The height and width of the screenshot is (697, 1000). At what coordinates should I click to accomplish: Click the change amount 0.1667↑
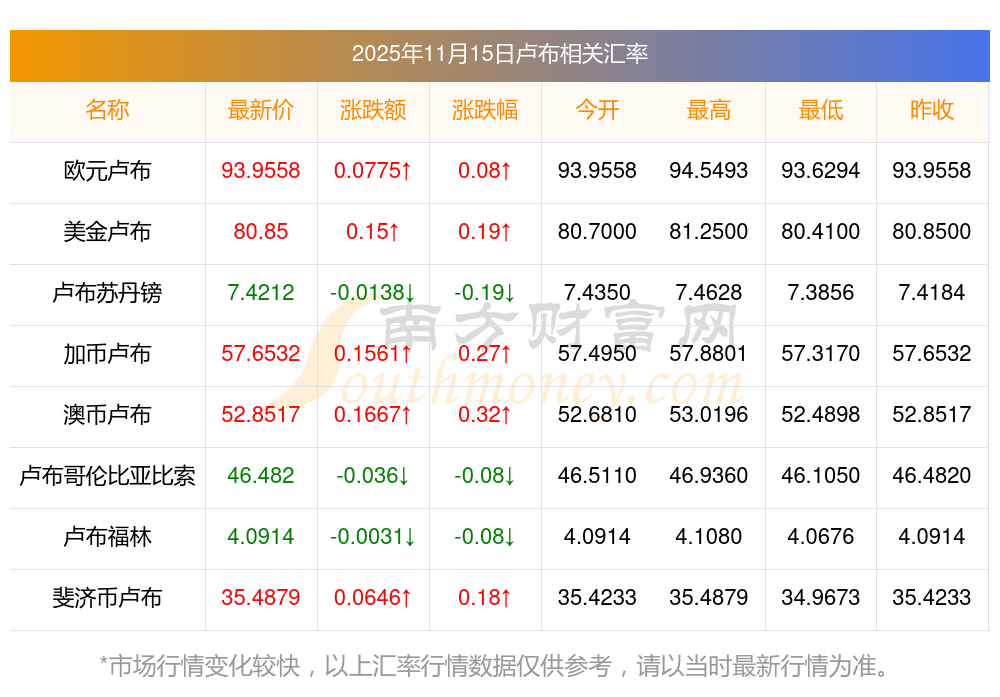pyautogui.click(x=373, y=415)
